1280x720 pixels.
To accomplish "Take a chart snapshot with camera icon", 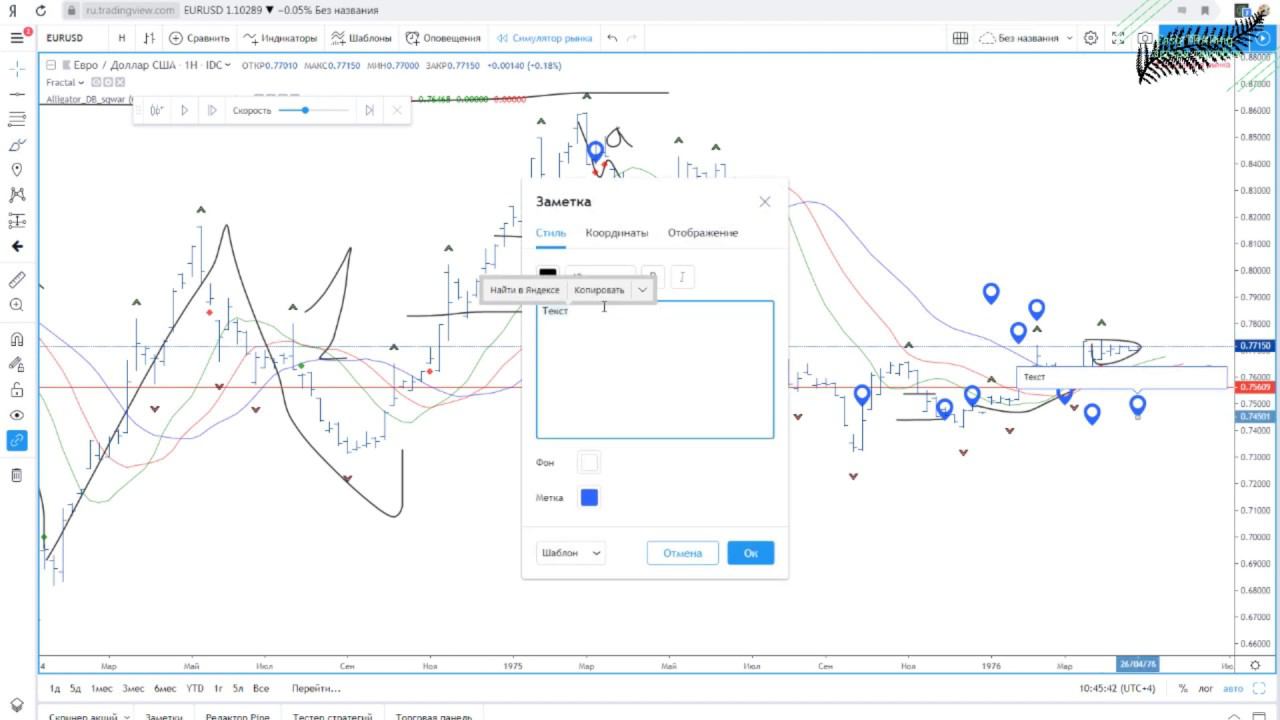I will tap(1144, 38).
